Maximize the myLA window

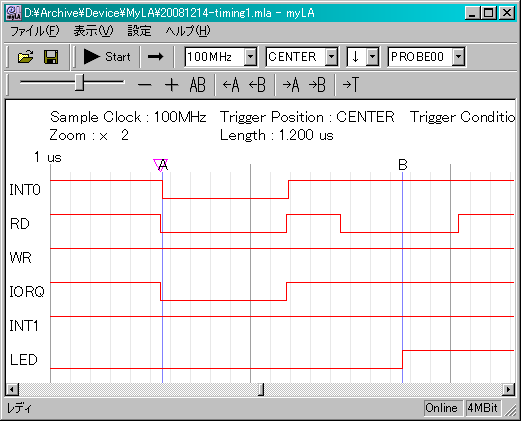489,13
